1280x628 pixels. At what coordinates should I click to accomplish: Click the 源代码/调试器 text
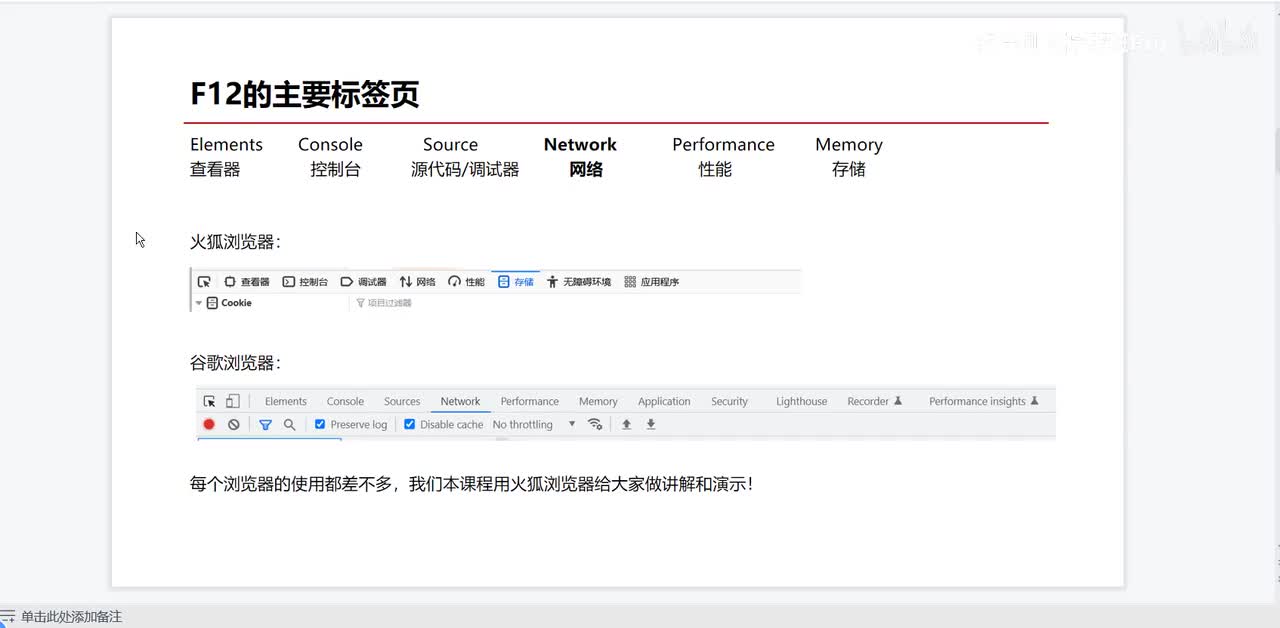[465, 170]
